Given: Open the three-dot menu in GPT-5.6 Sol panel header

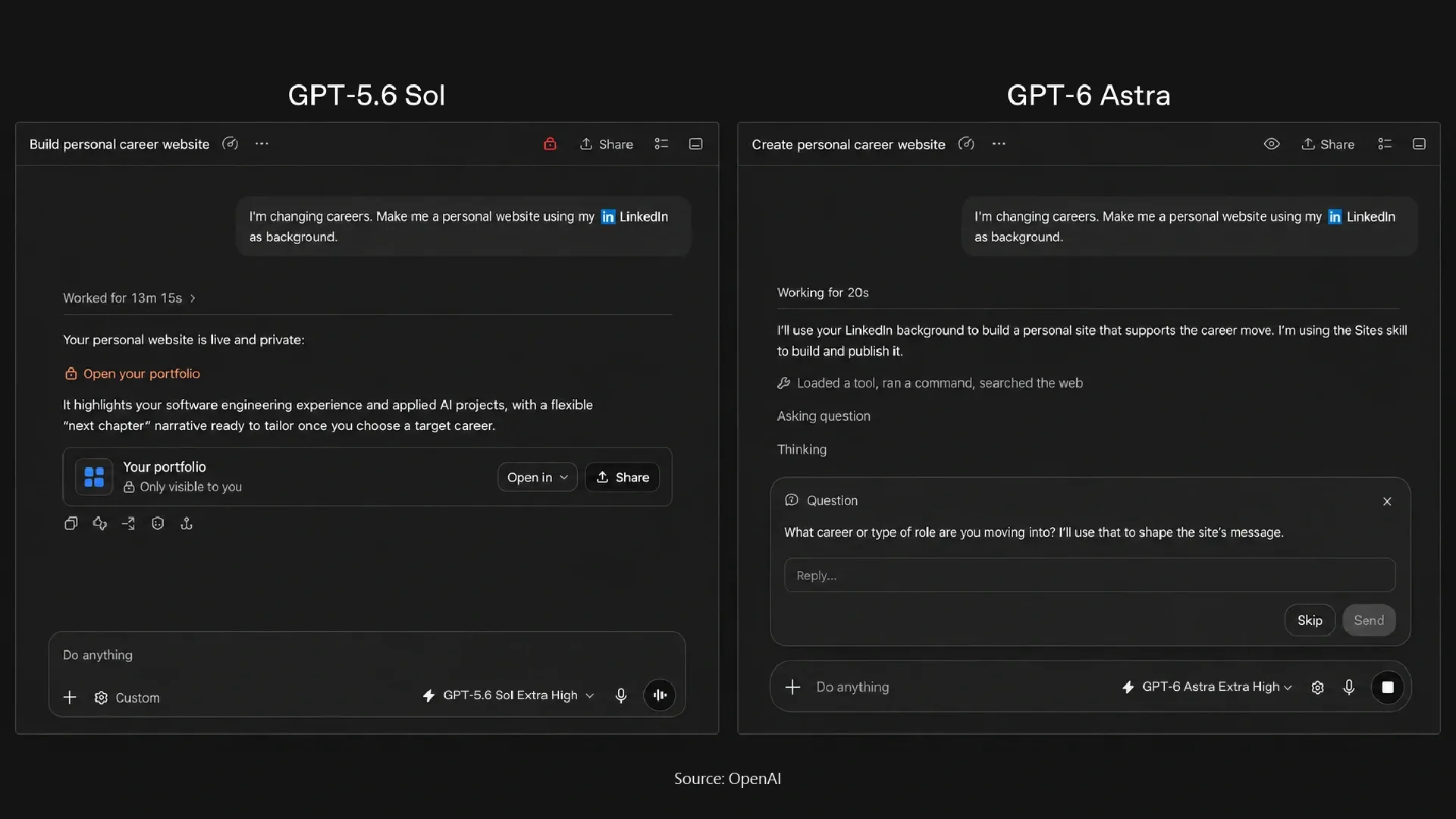Looking at the screenshot, I should click(262, 143).
